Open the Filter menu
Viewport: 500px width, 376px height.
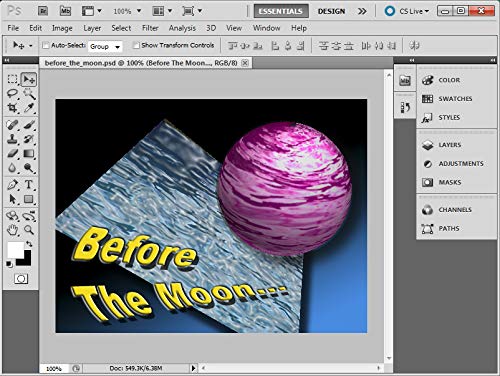coord(150,28)
